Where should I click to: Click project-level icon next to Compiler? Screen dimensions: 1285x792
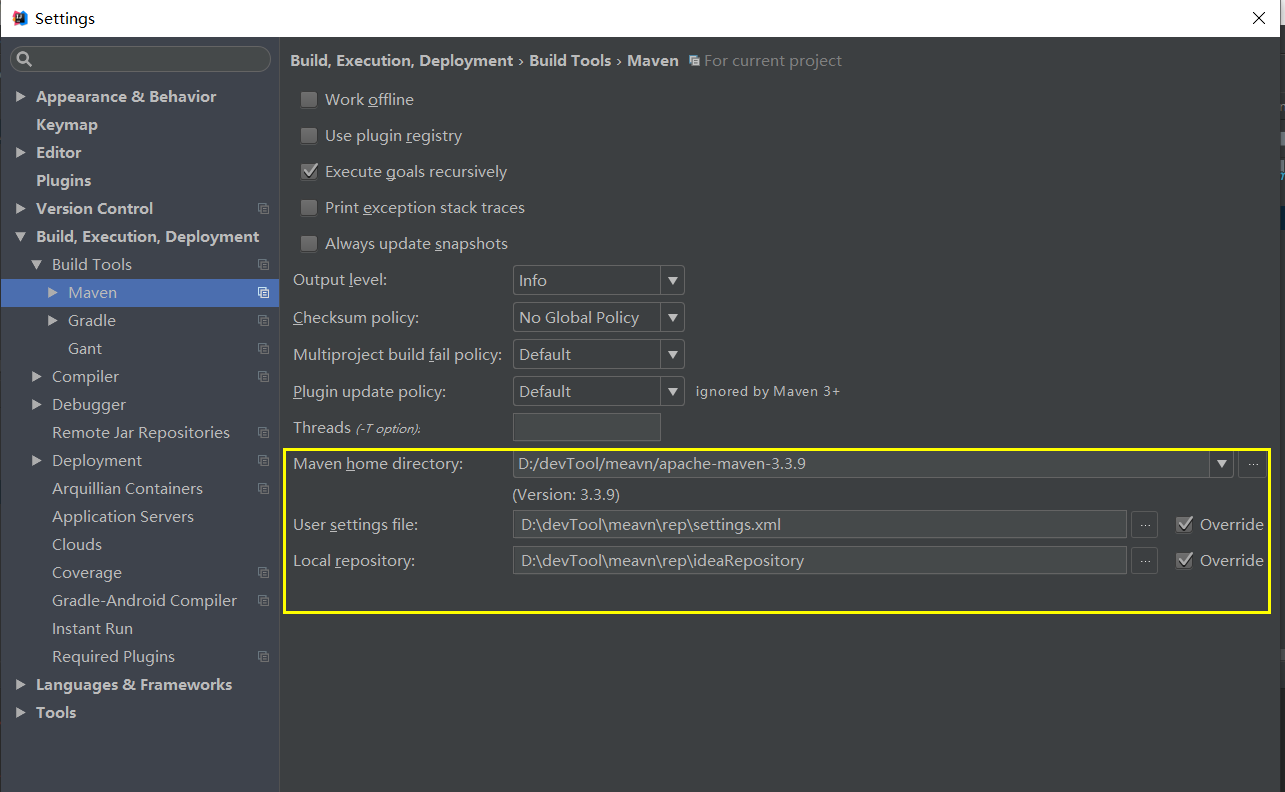point(263,377)
